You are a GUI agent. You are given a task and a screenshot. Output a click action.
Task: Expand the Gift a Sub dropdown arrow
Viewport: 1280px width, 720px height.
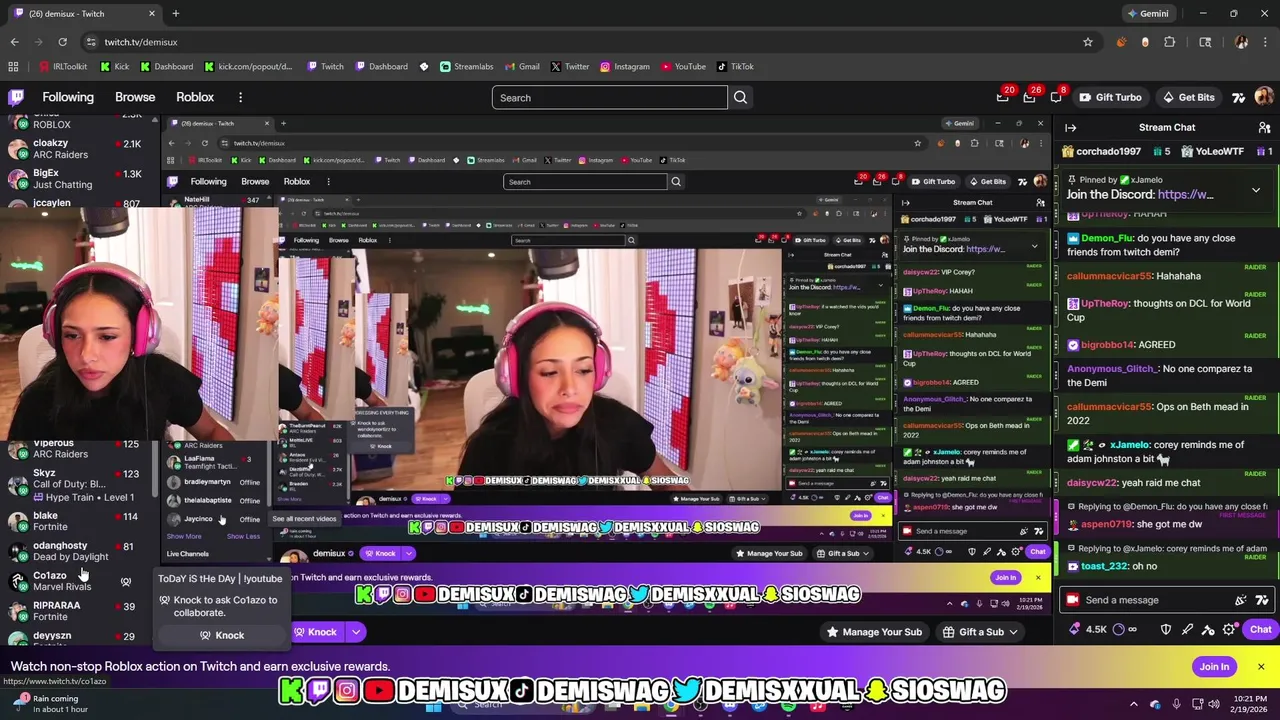1013,632
